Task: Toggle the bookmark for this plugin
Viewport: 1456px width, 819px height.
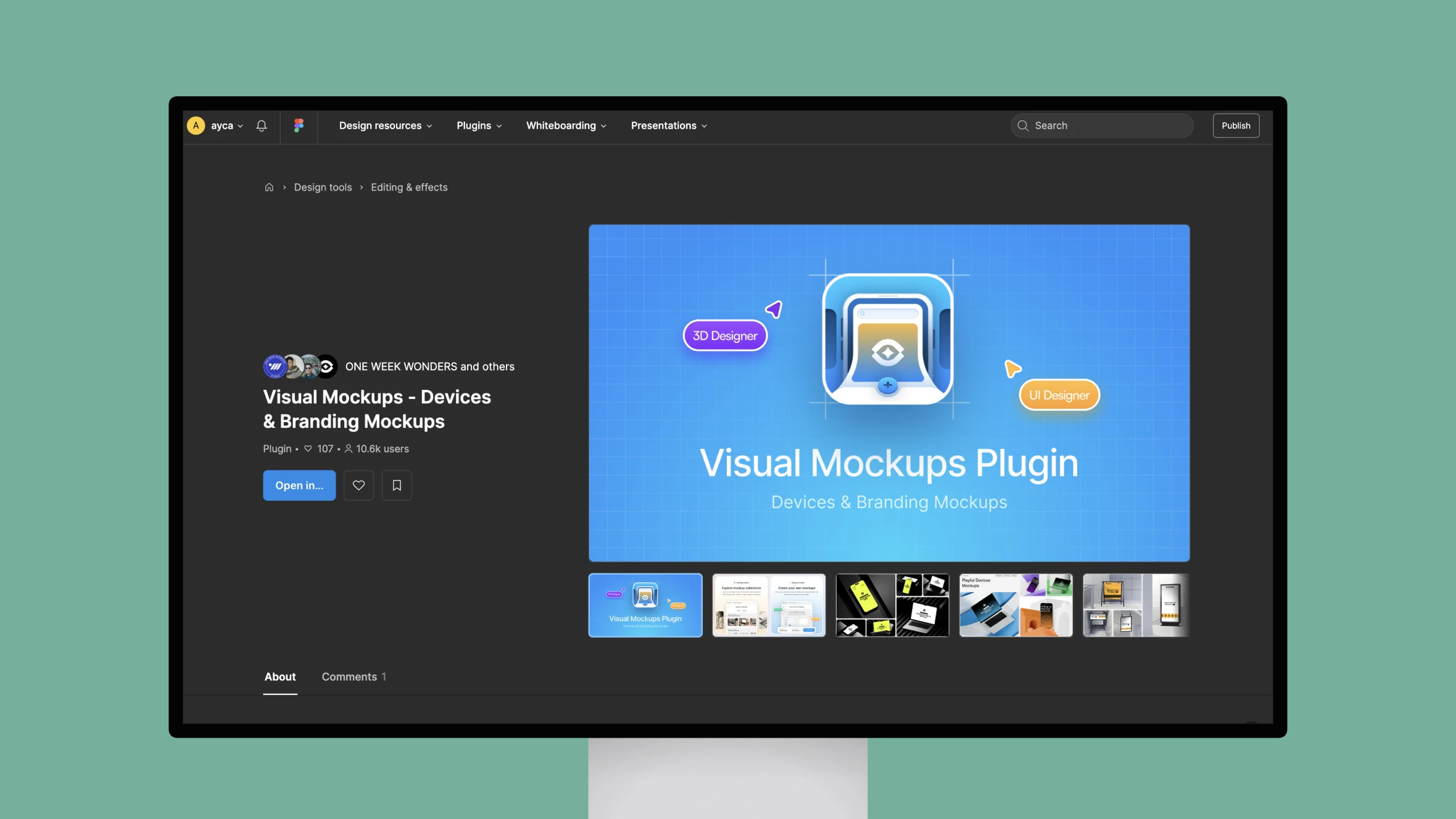Action: point(396,485)
